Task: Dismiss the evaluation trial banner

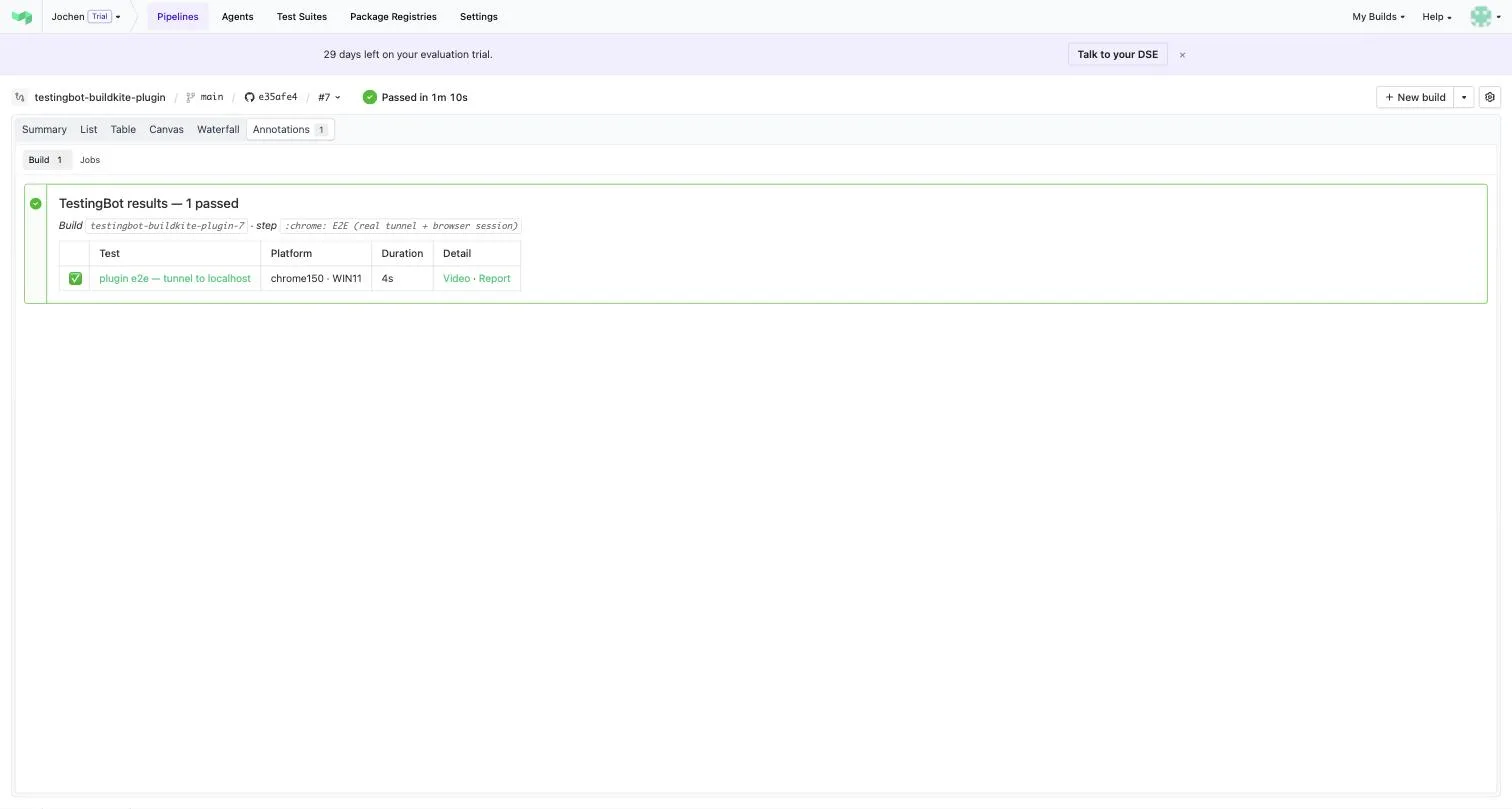Action: 1182,55
